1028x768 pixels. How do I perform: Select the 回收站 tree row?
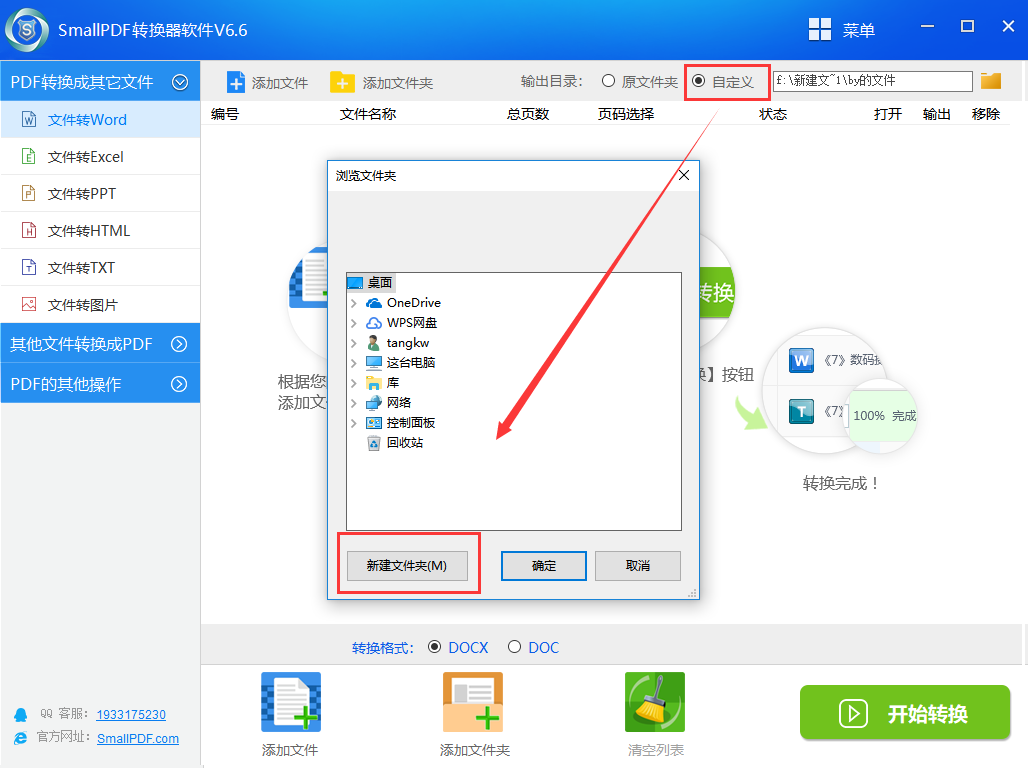point(395,443)
